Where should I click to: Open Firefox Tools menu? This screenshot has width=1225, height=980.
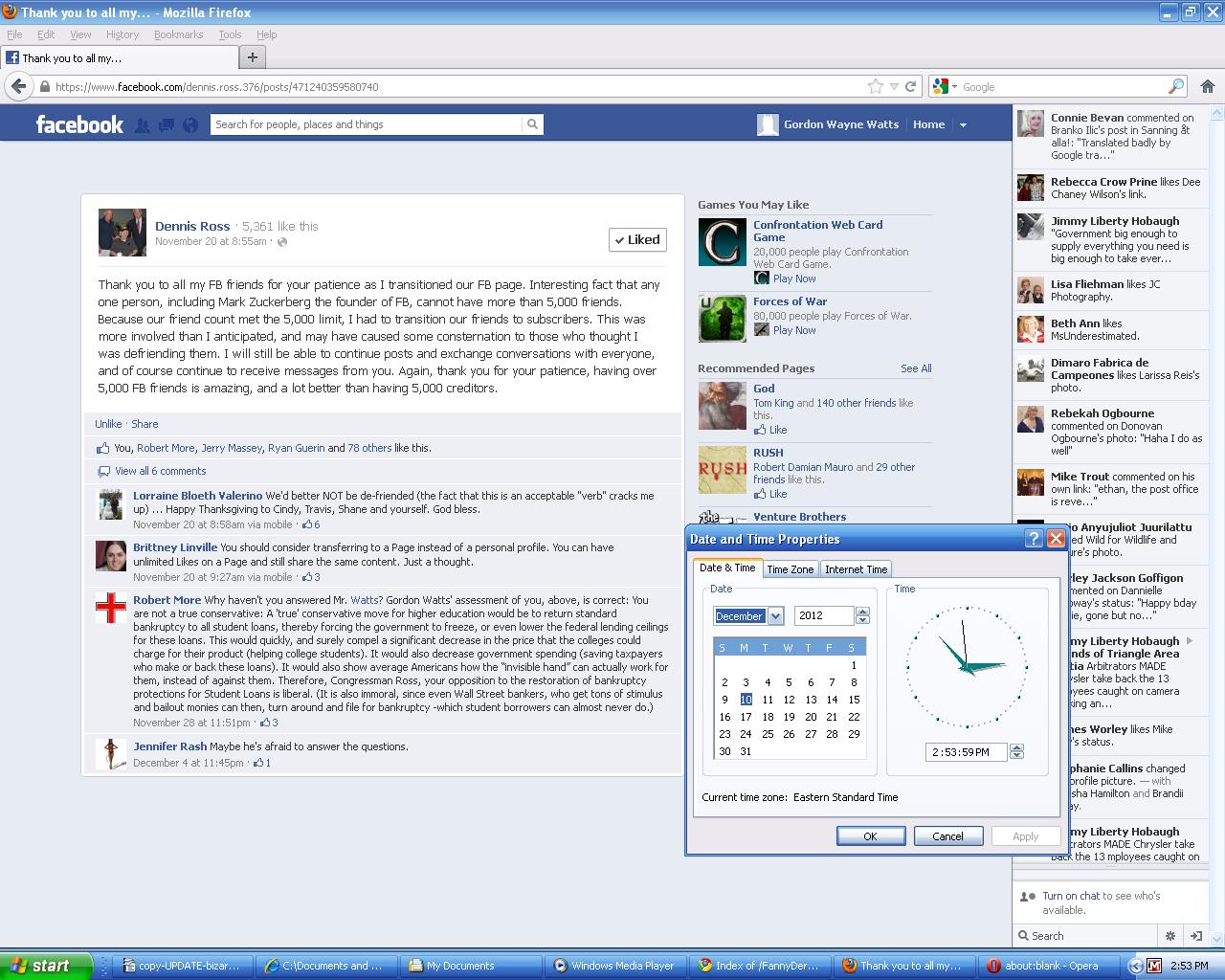tap(230, 34)
